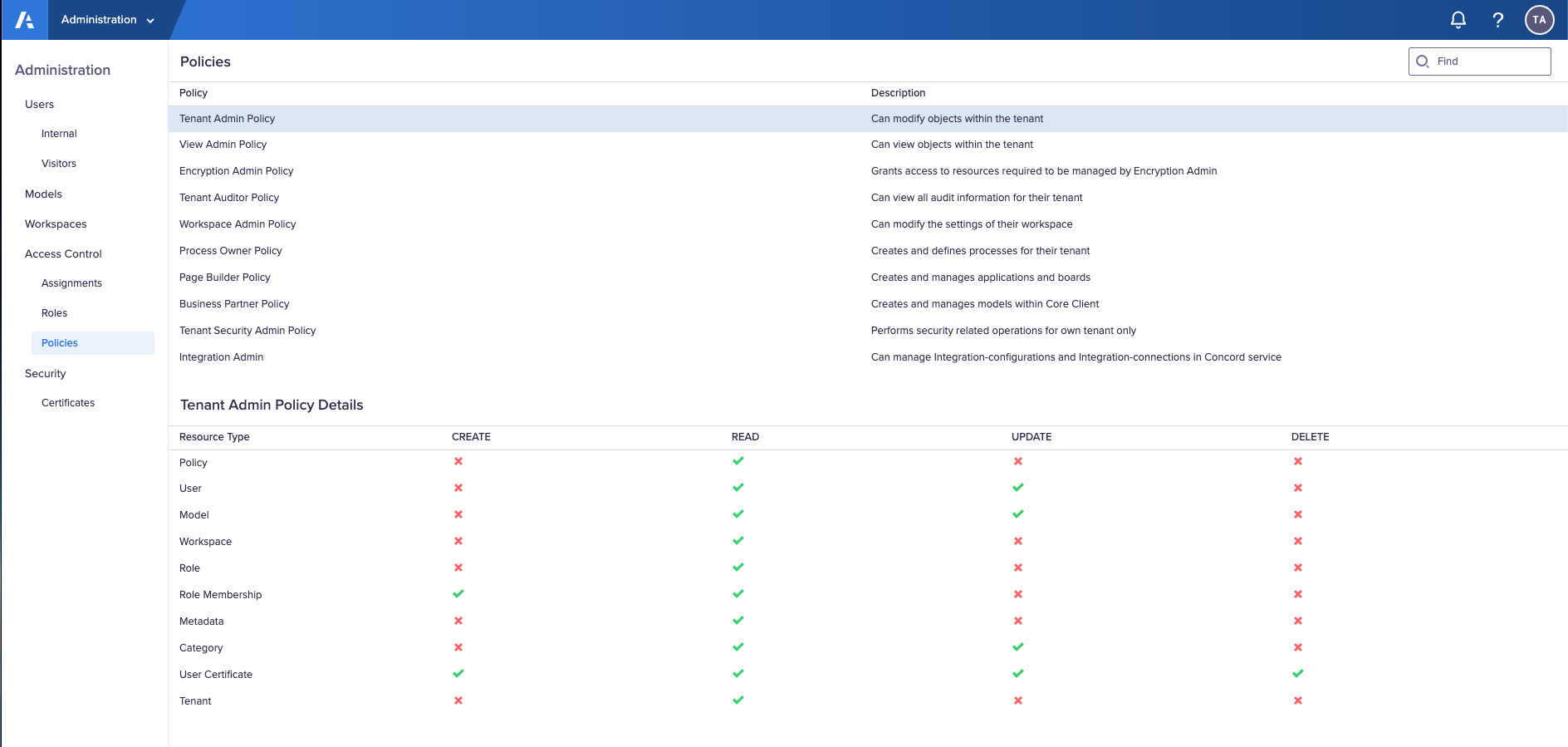Click the Role Membership CREATE check mark

click(x=458, y=594)
